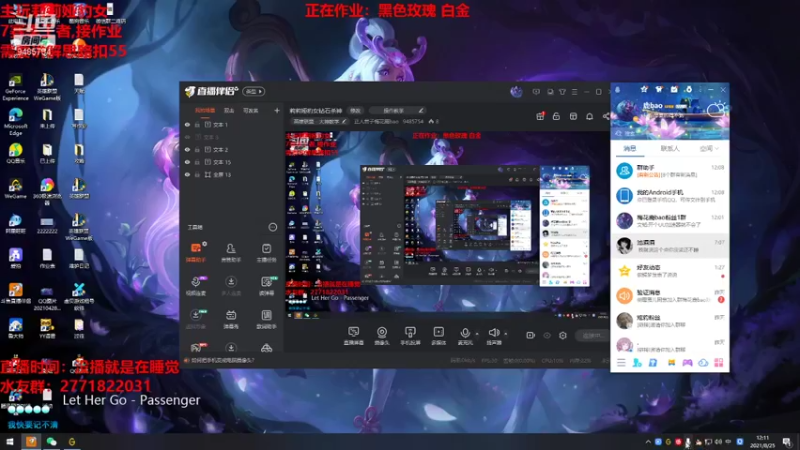Viewport: 800px width, 450px height.
Task: Toggle the preview eye icon near settings
Action: coord(547,335)
